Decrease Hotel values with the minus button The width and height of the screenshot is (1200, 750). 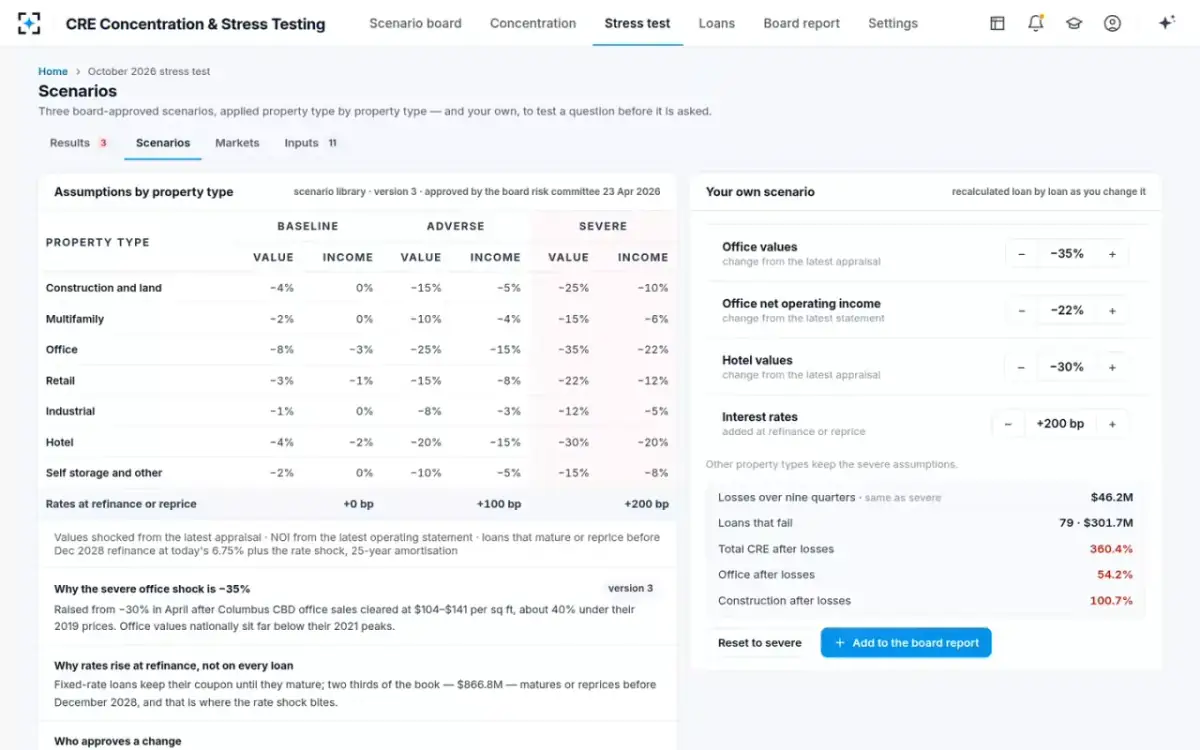(x=1021, y=367)
